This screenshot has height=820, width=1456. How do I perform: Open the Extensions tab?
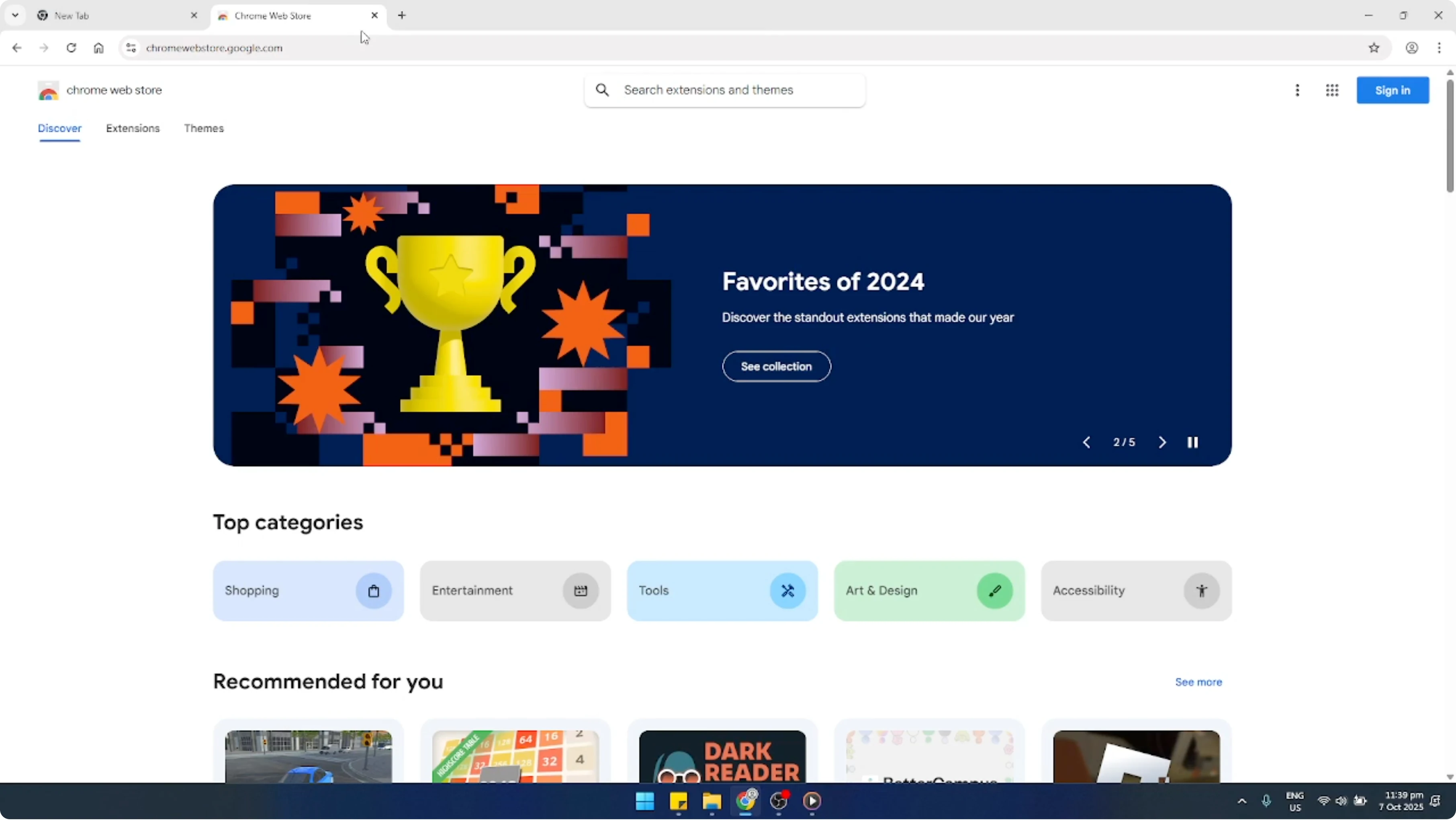tap(133, 128)
